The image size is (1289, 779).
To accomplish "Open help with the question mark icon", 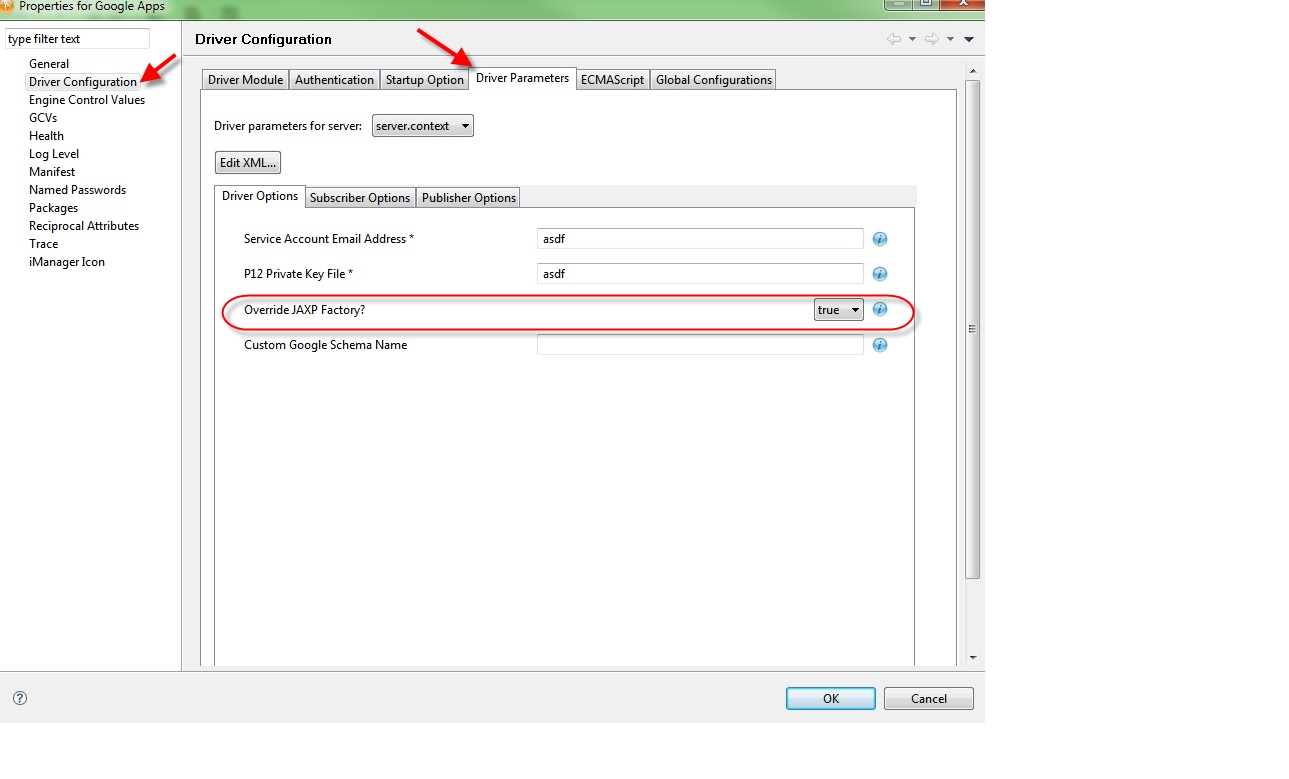I will [x=20, y=698].
